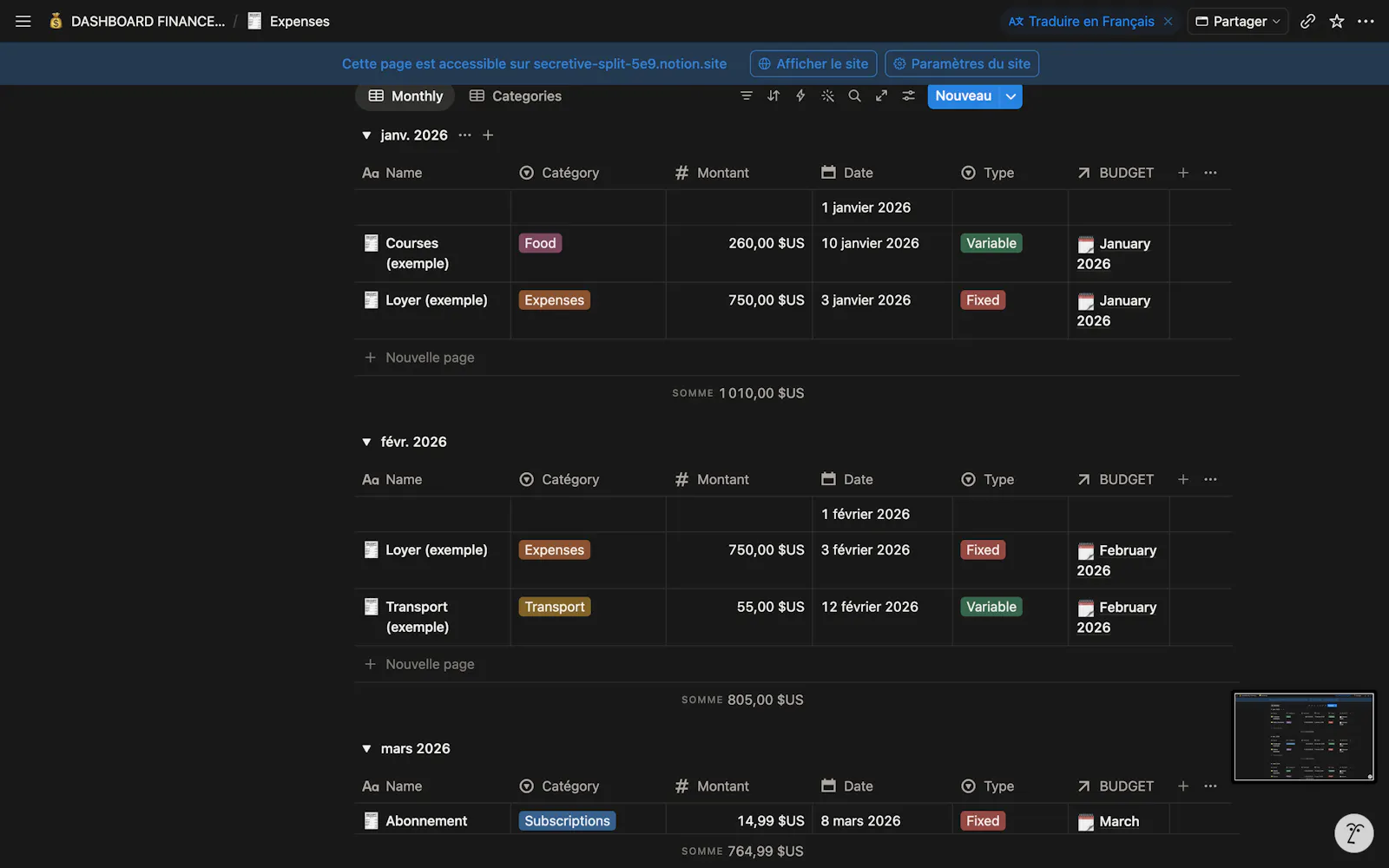1389x868 pixels.
Task: Star this page as favorite
Action: pyautogui.click(x=1337, y=21)
